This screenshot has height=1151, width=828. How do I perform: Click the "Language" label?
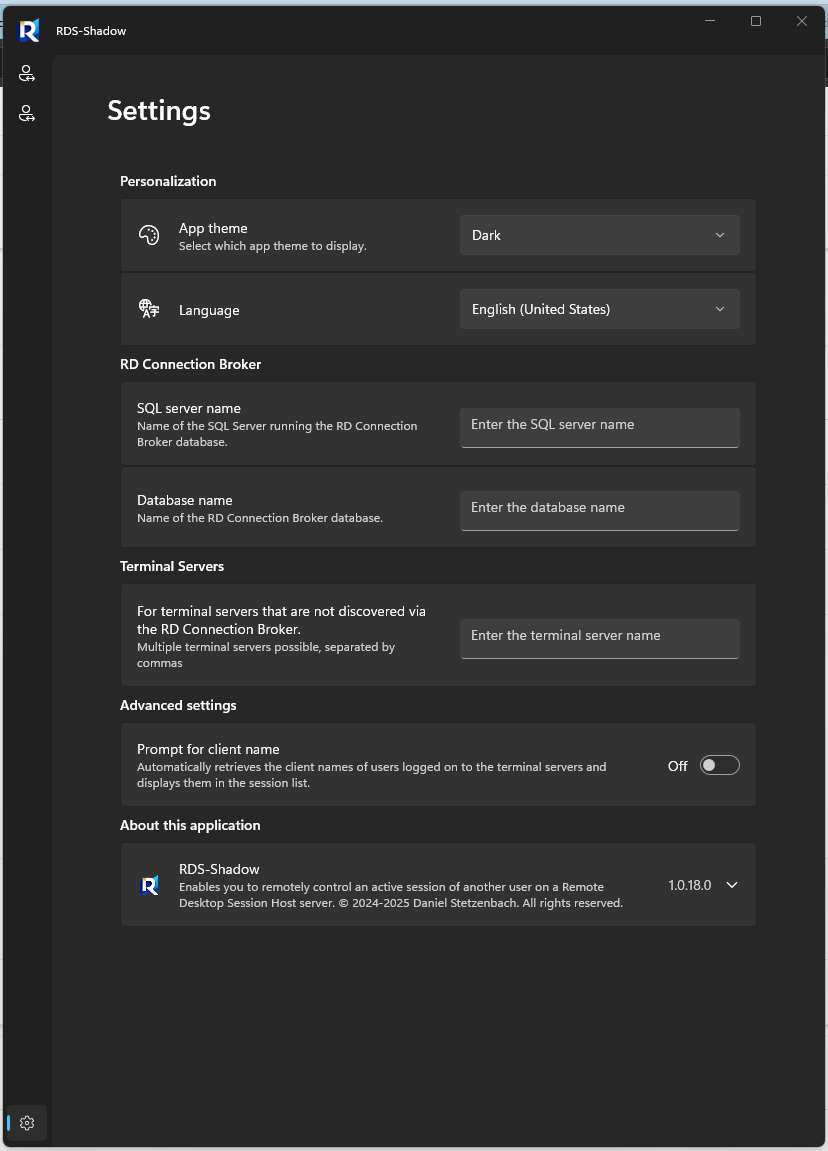pos(209,311)
